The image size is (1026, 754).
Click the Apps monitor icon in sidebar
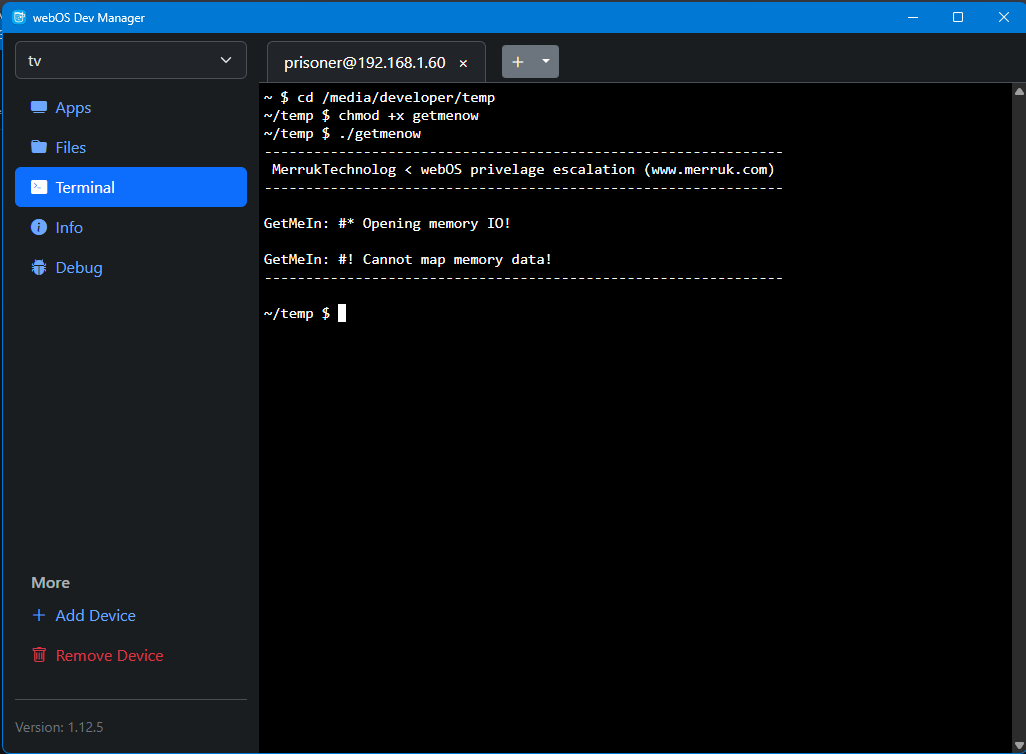click(x=39, y=108)
